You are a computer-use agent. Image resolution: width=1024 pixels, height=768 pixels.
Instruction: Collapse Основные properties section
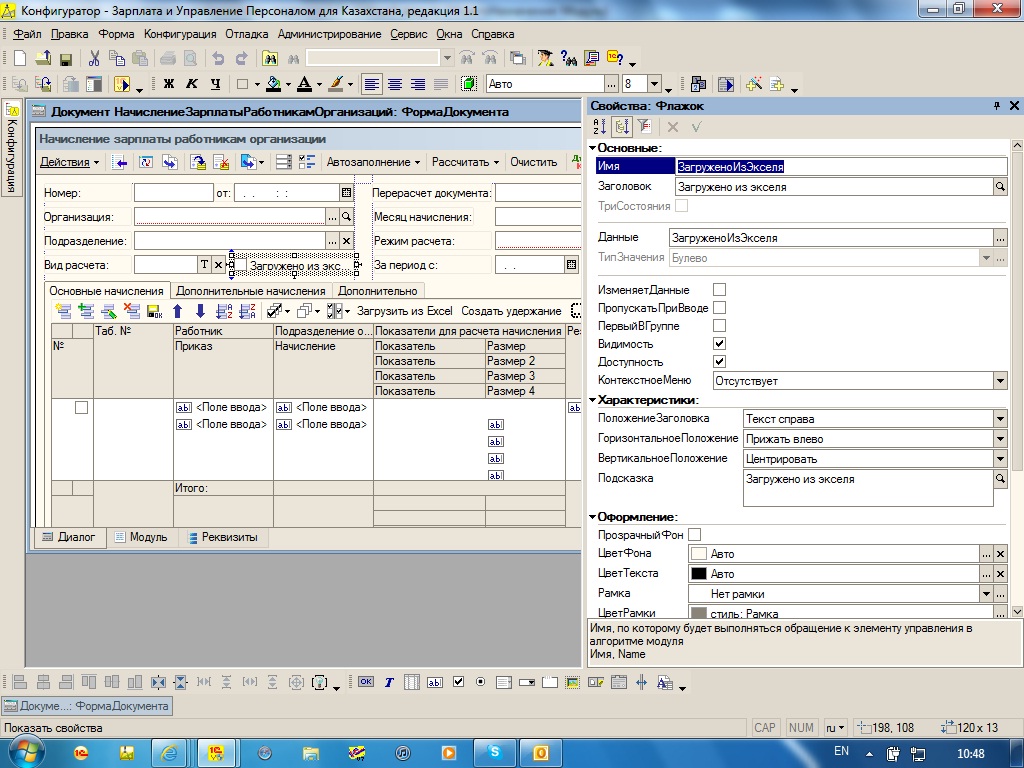coord(592,148)
